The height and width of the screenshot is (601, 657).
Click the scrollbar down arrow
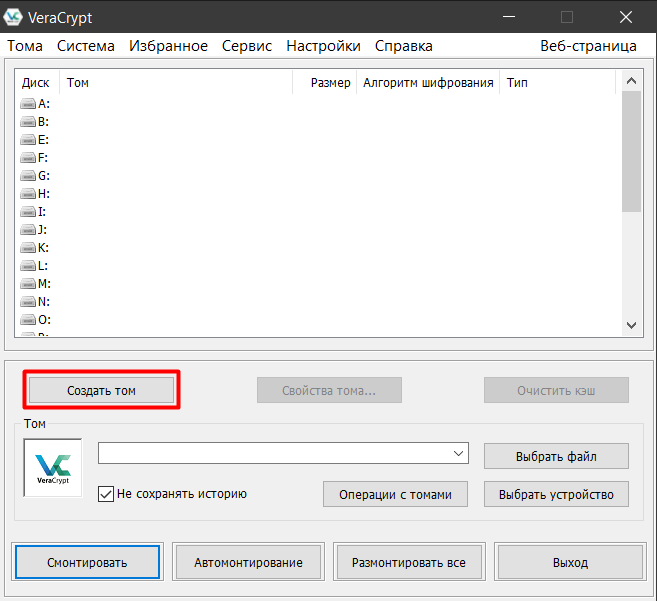(x=631, y=325)
